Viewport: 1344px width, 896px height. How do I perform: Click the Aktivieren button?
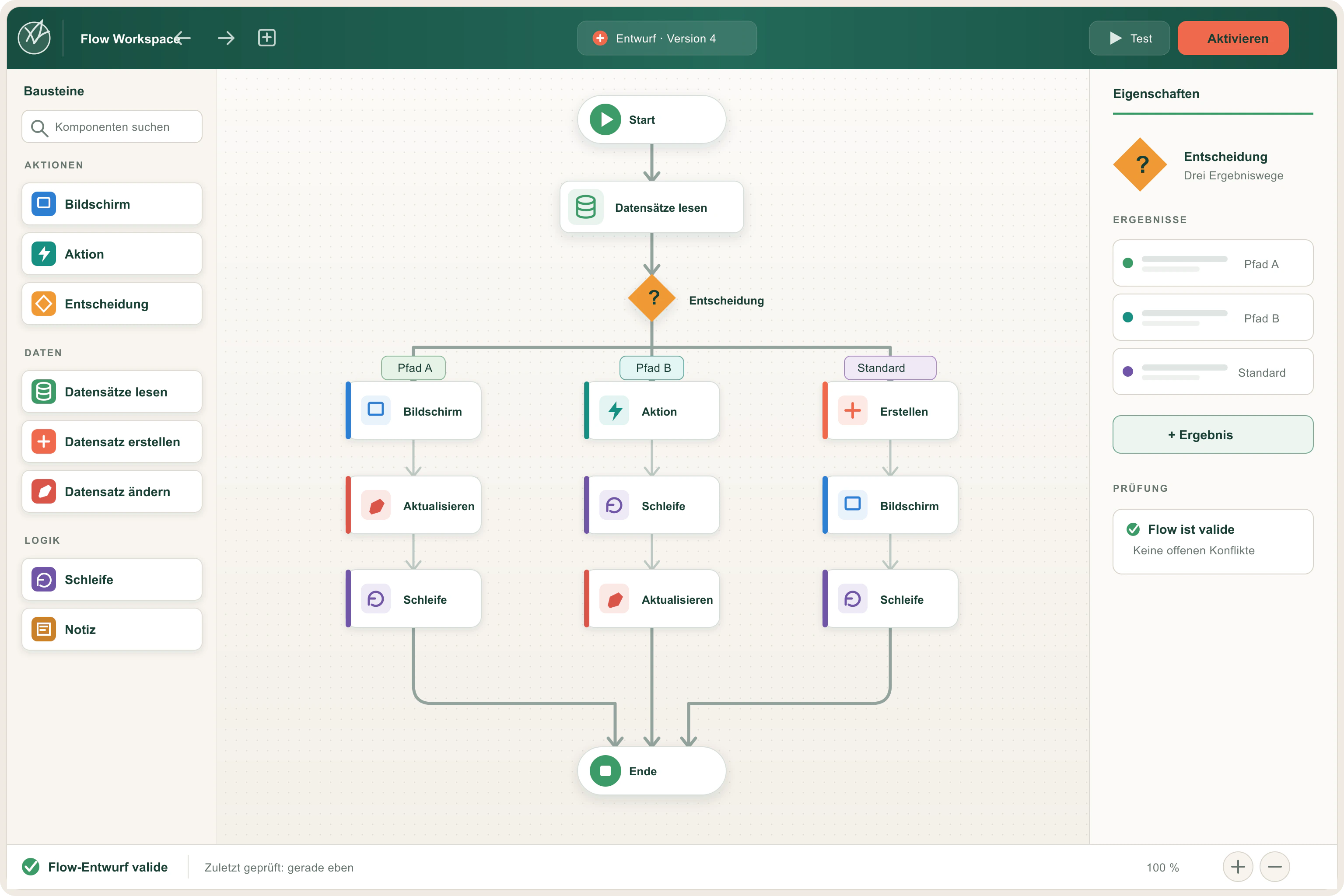click(x=1233, y=38)
